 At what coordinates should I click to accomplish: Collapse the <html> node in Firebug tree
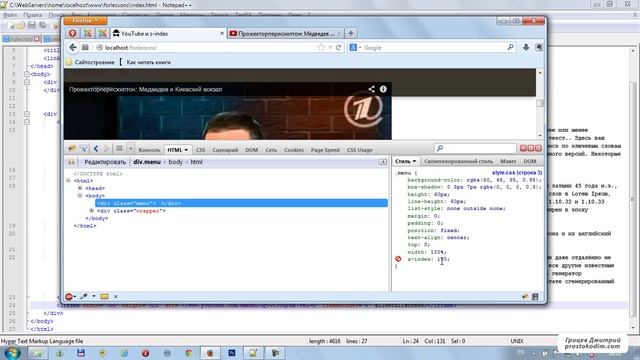(68, 180)
